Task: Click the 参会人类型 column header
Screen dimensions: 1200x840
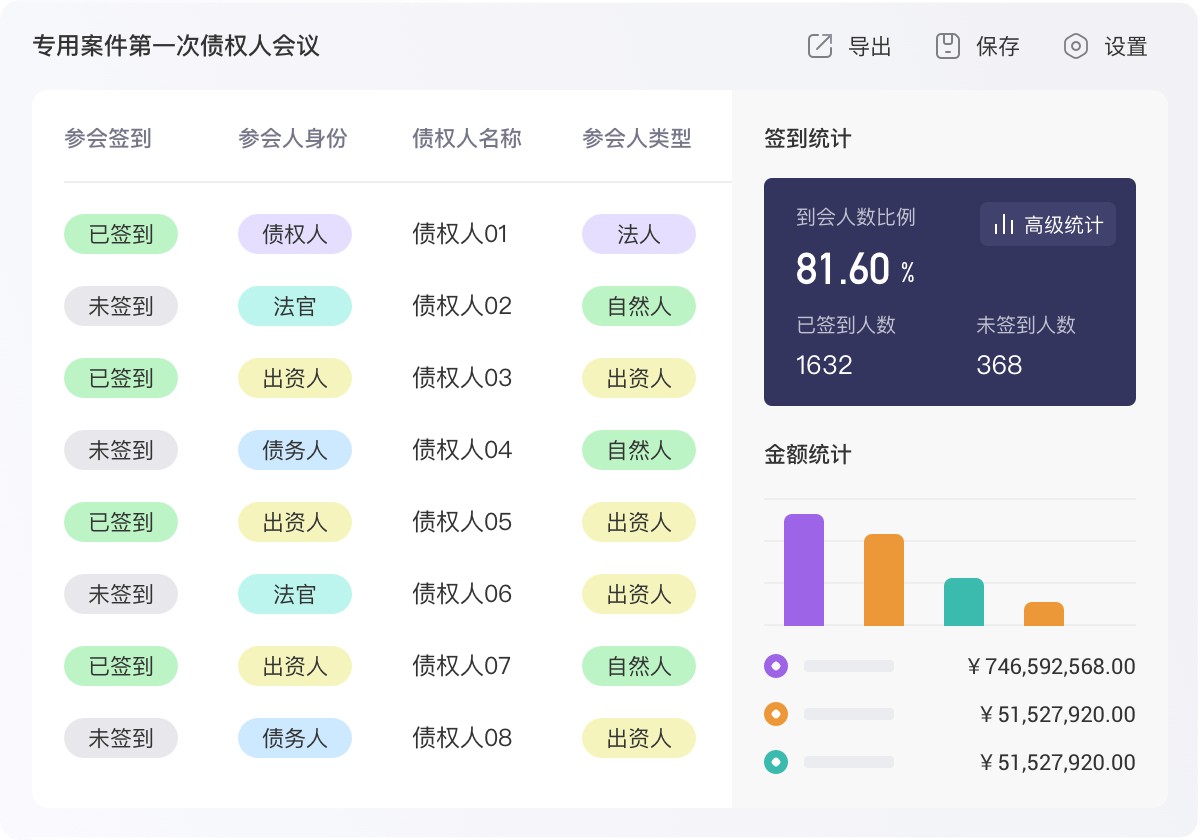Action: click(637, 138)
